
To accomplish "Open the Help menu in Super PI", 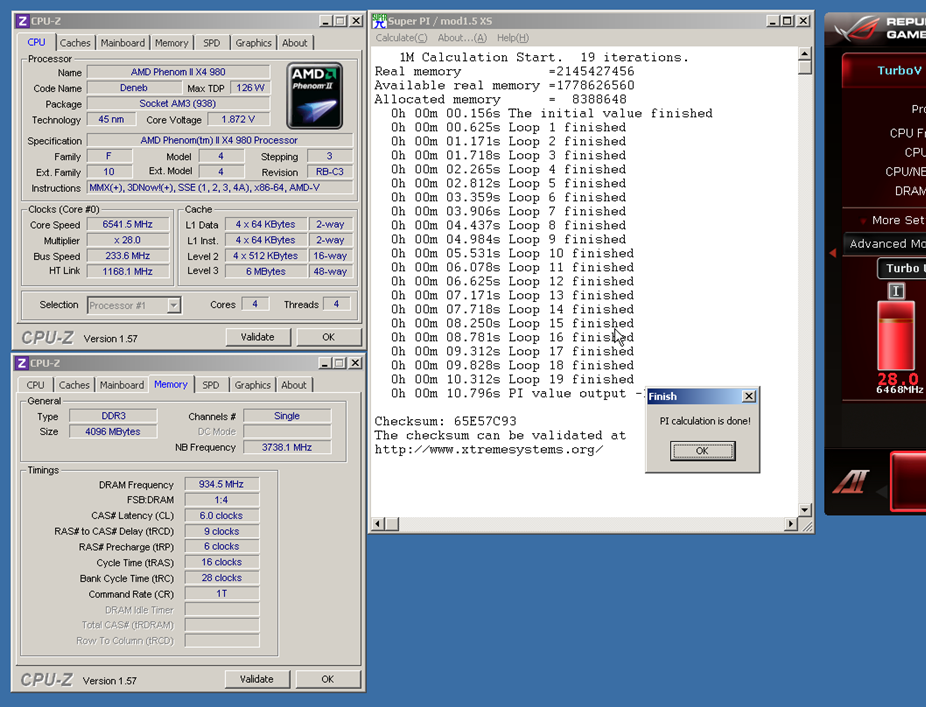I will pos(513,38).
